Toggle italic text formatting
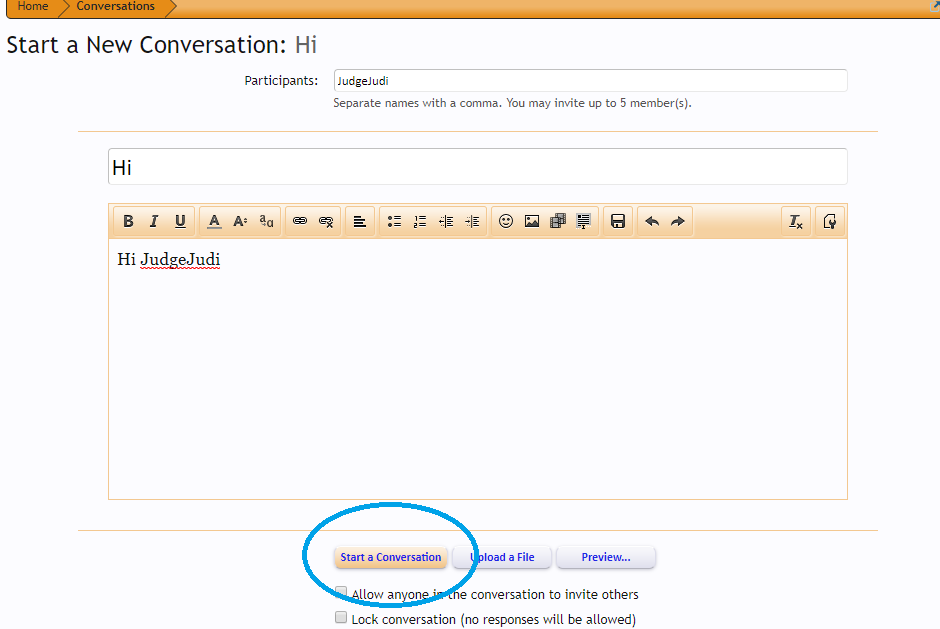This screenshot has height=629, width=940. tap(154, 221)
